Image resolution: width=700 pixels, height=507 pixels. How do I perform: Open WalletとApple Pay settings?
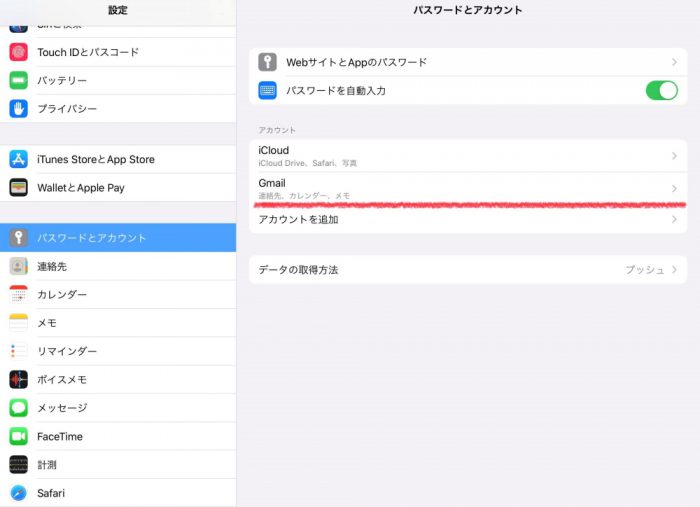click(118, 187)
